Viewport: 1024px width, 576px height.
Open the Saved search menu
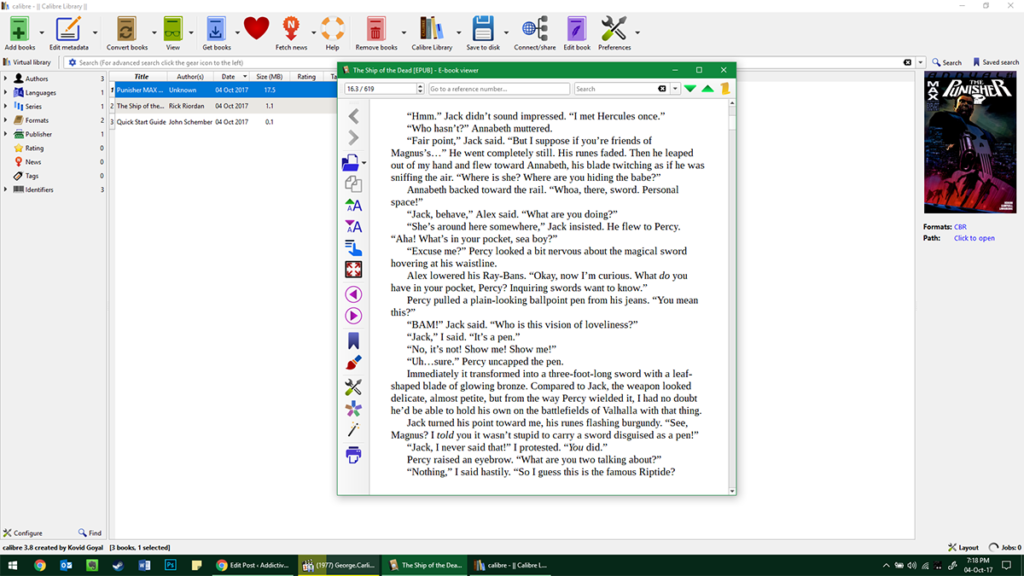[996, 61]
